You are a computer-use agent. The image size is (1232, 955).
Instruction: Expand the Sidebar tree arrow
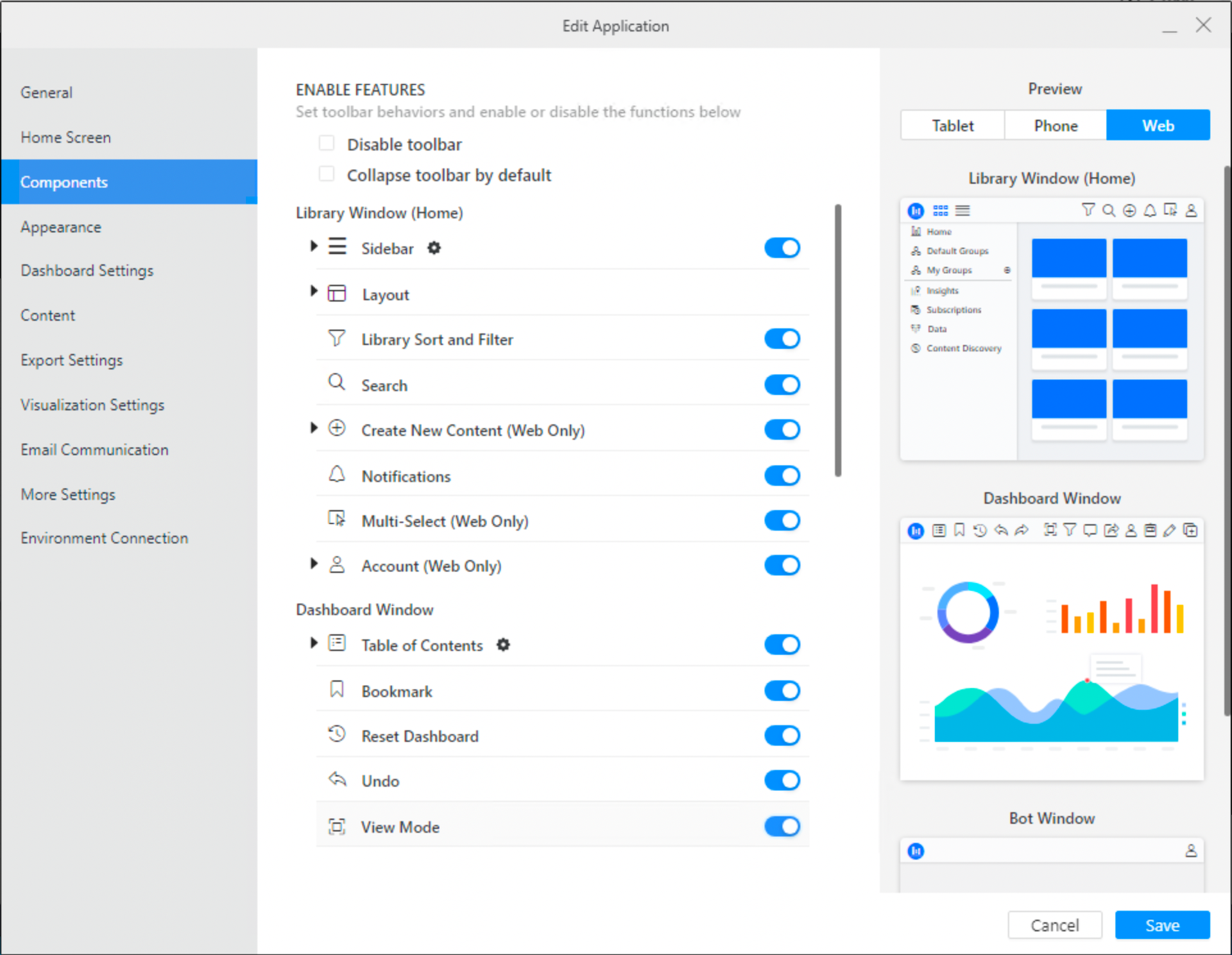coord(314,246)
